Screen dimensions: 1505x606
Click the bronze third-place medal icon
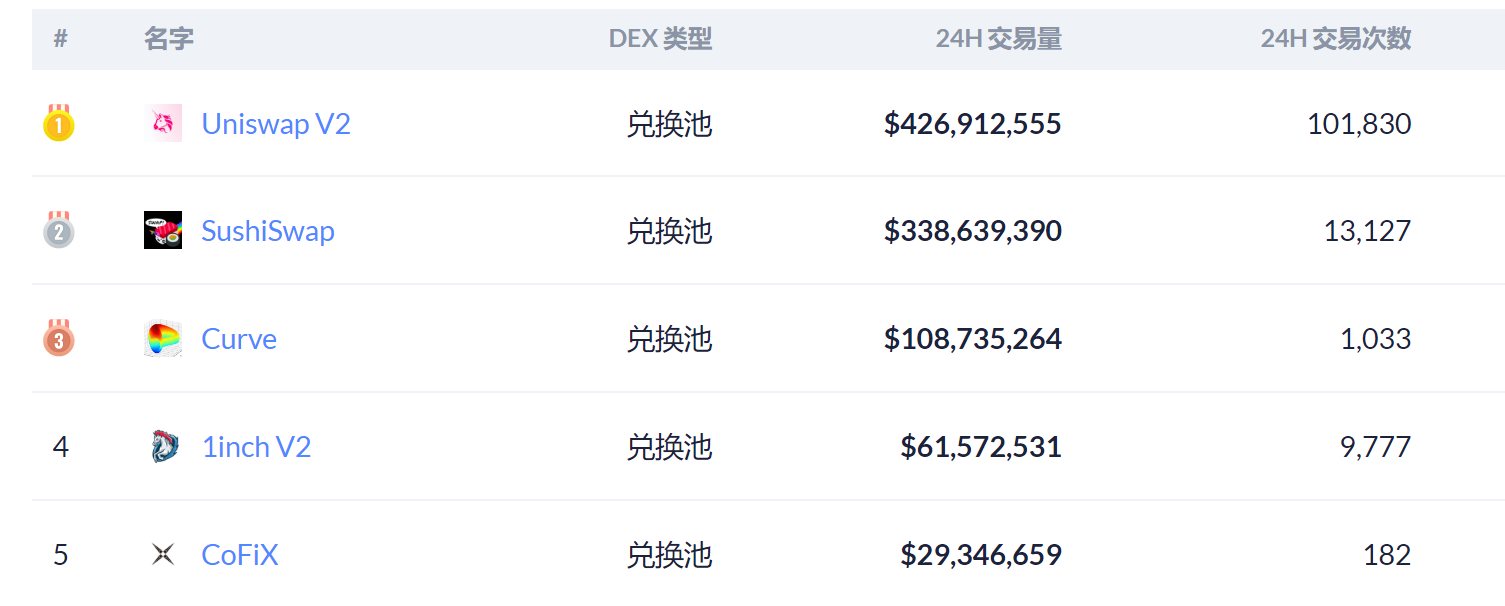pos(59,338)
